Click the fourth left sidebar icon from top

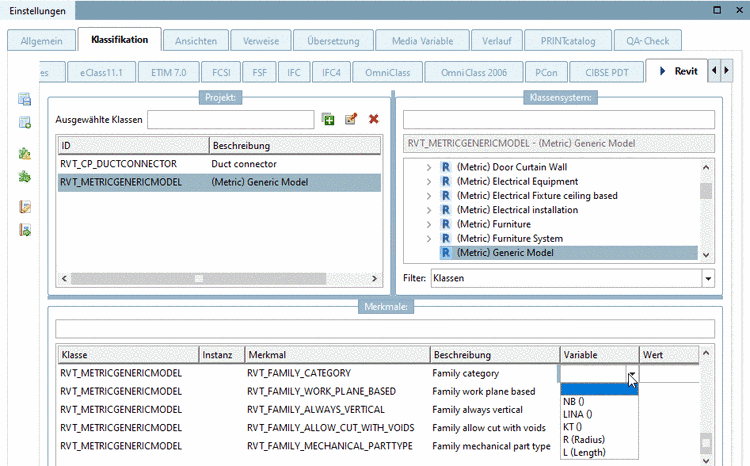[x=25, y=177]
